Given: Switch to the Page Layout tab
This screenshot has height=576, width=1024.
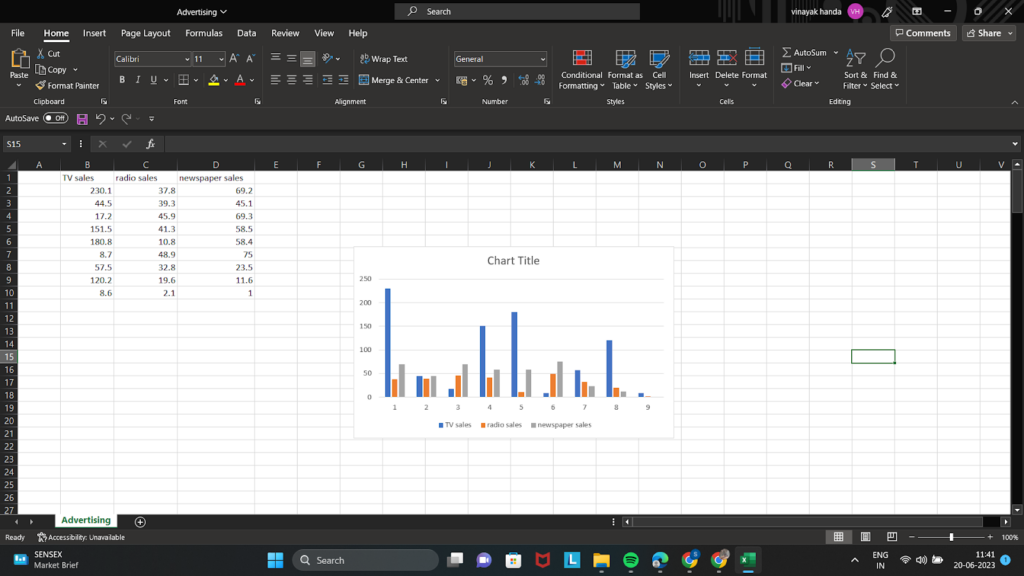Looking at the screenshot, I should click(145, 33).
